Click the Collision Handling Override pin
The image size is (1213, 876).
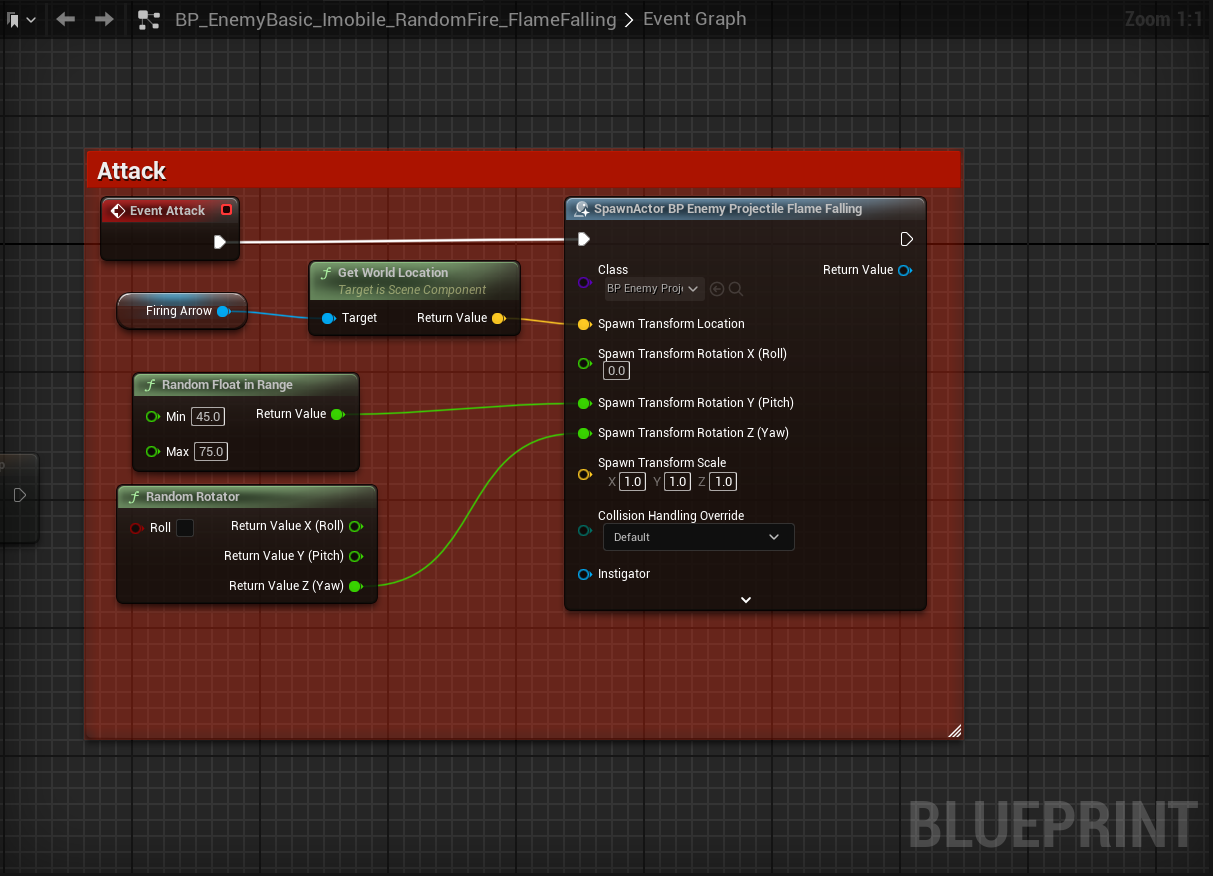(584, 530)
